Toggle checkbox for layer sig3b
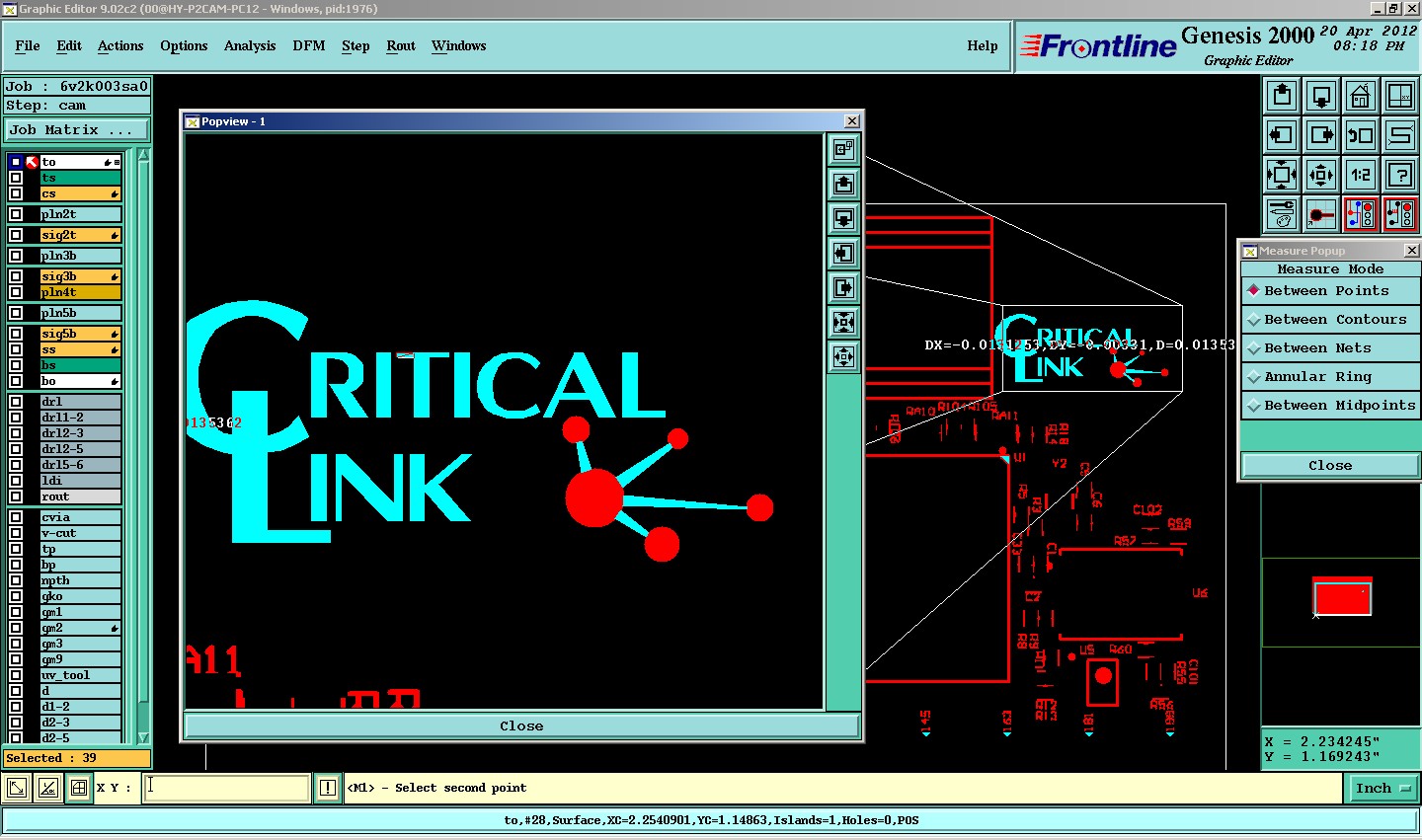This screenshot has height=840, width=1422. point(16,276)
